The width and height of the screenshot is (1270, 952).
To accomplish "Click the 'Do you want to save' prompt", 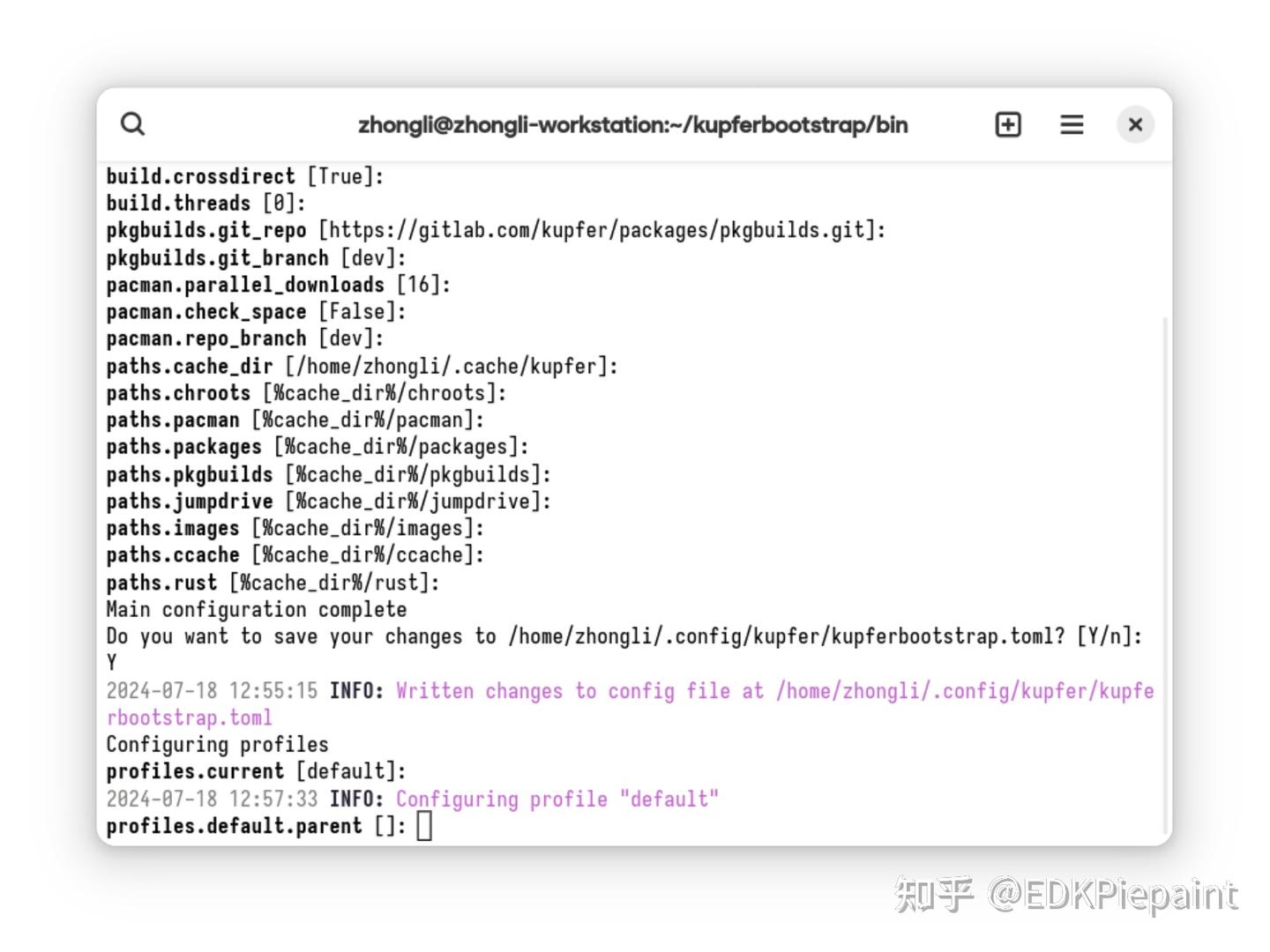I will (x=624, y=636).
